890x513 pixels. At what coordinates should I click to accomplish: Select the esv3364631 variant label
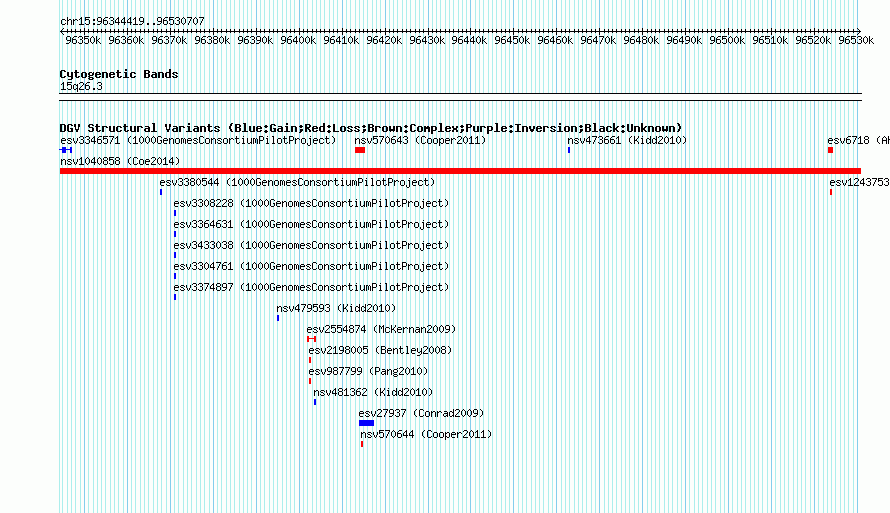(311, 224)
